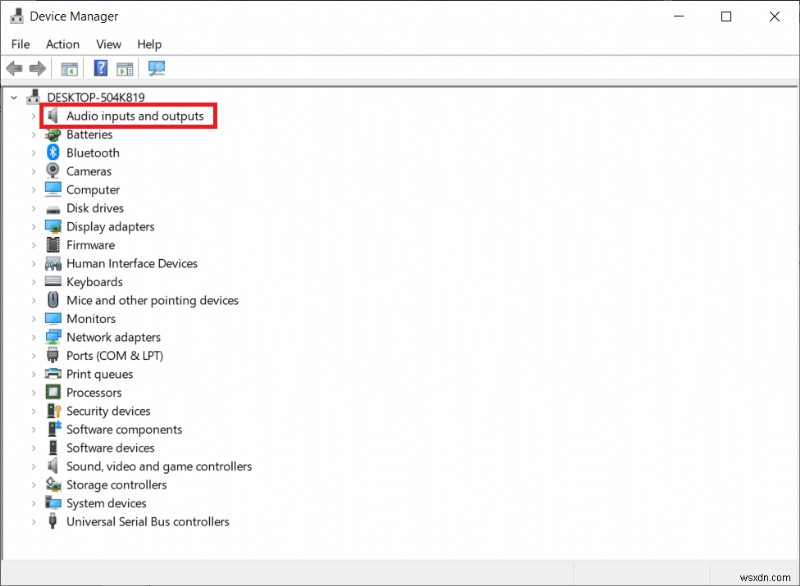This screenshot has height=586, width=800.
Task: Open the File menu
Action: coord(20,44)
